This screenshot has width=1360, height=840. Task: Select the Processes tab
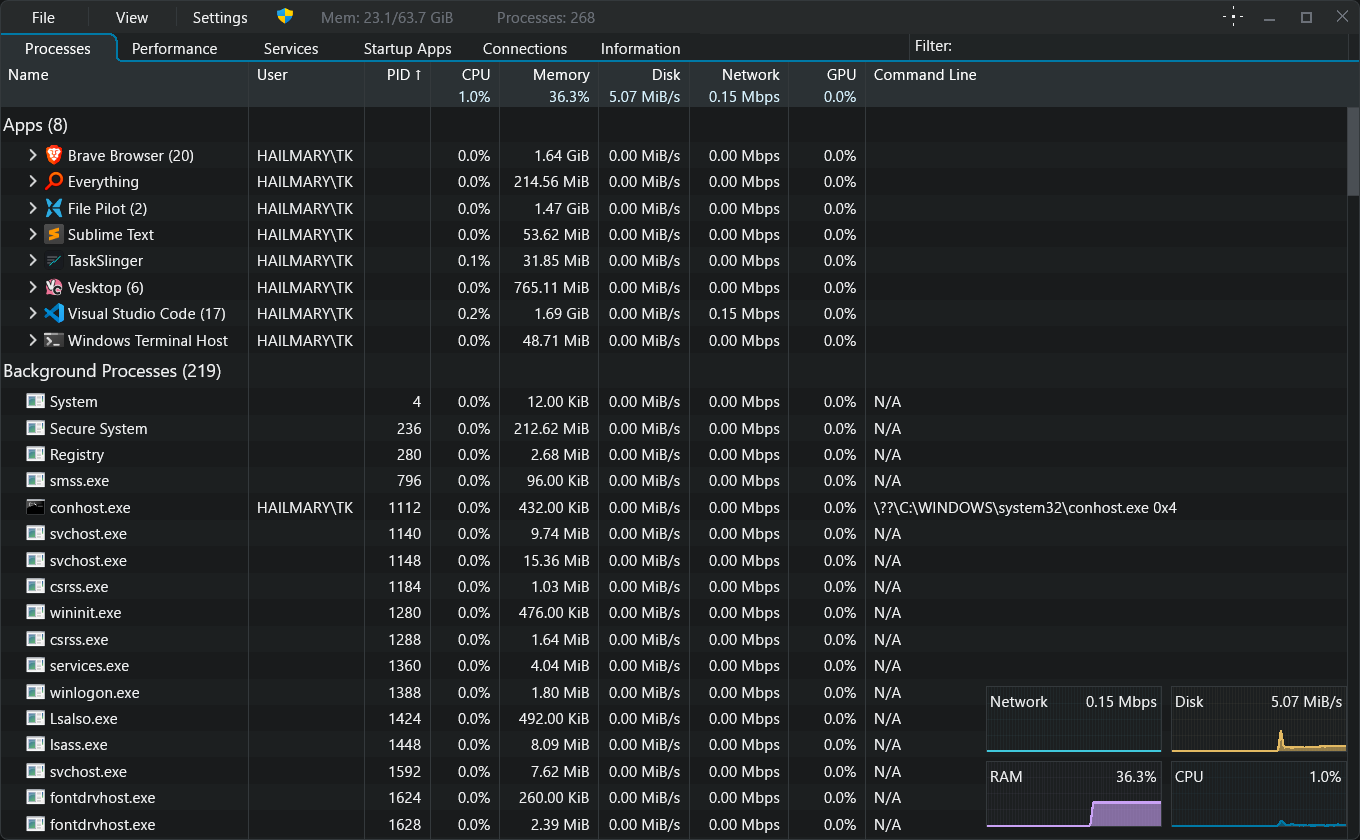click(58, 48)
